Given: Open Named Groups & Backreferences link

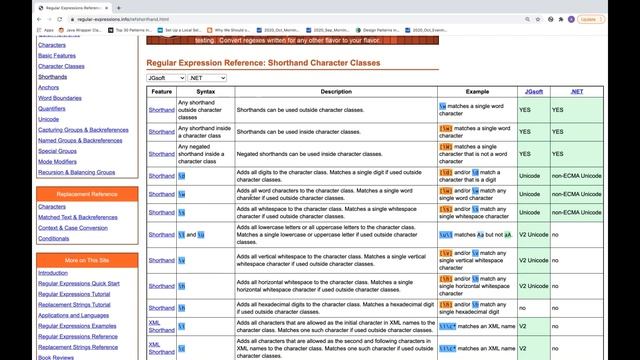Looking at the screenshot, I should pyautogui.click(x=80, y=140).
